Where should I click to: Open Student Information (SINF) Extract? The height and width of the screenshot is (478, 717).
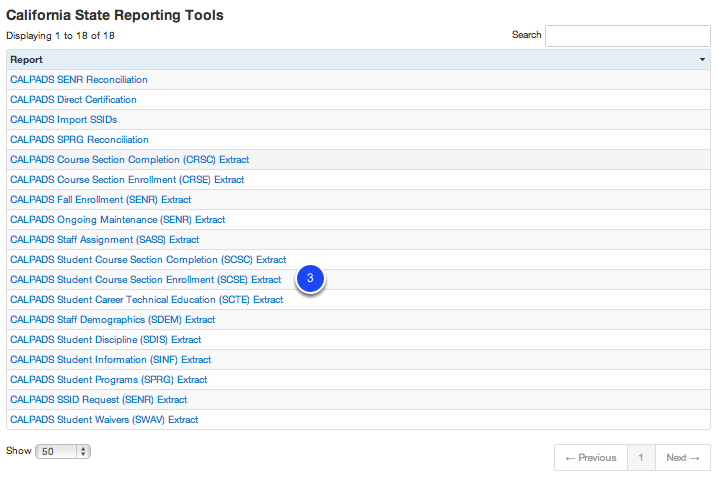point(111,360)
